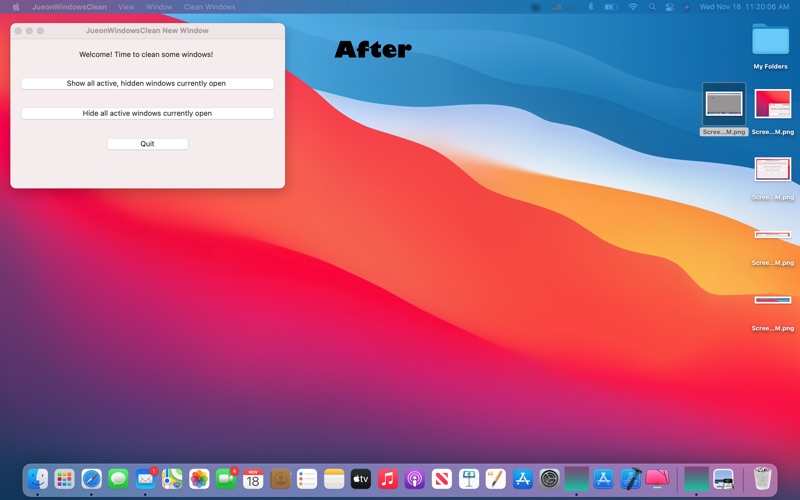Open the Window menu in menu bar

[x=159, y=7]
